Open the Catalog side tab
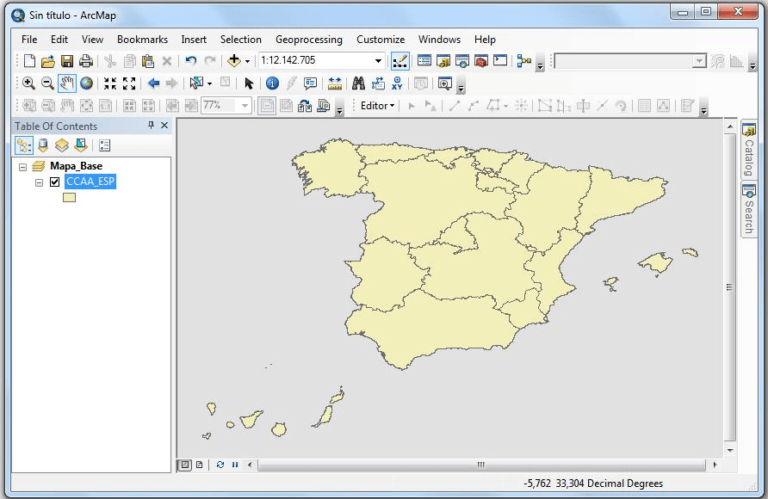The width and height of the screenshot is (768, 499). click(748, 150)
